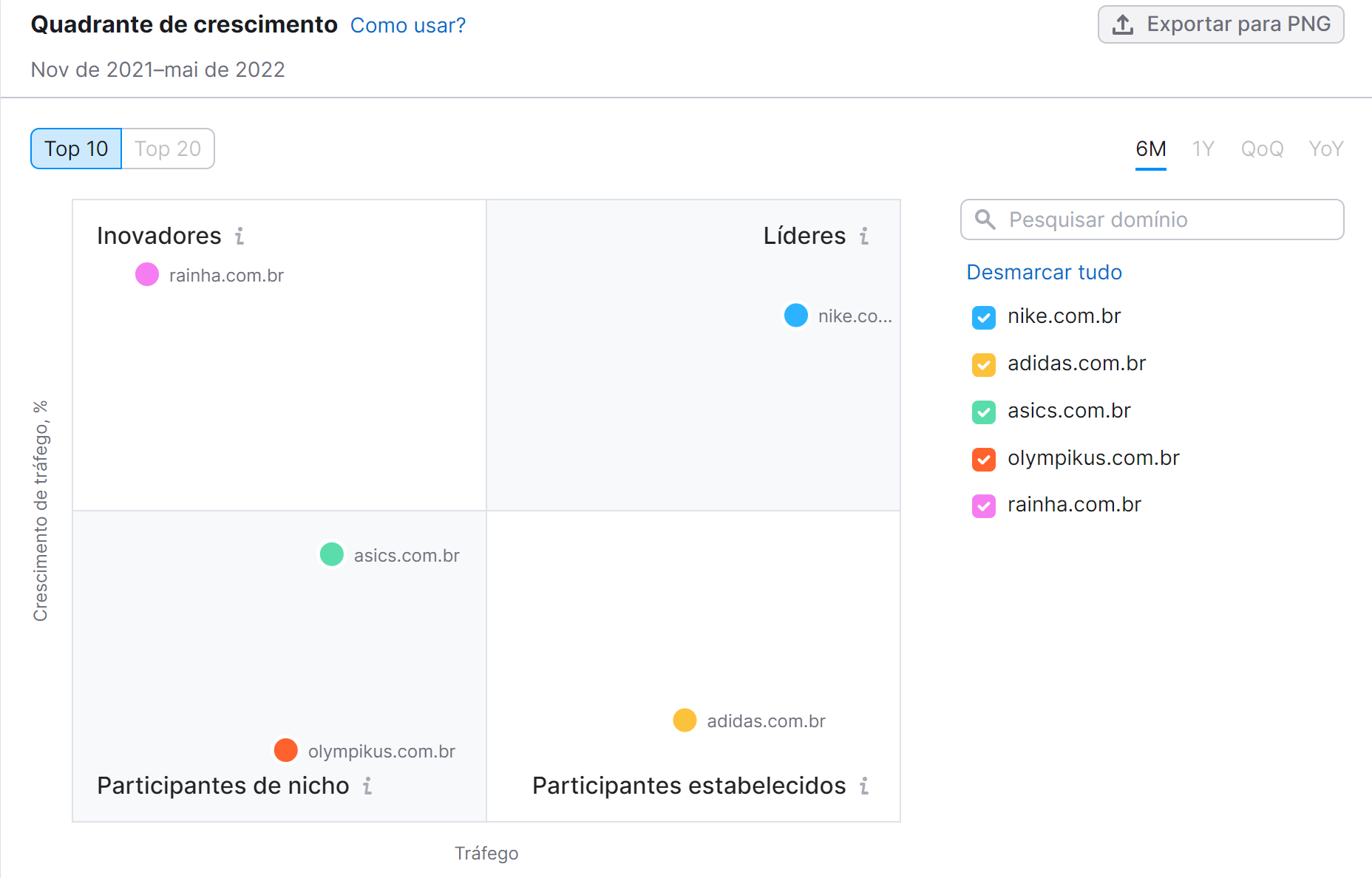The height and width of the screenshot is (878, 1372).
Task: Uncheck the nike.com.br domain
Action: tap(983, 318)
